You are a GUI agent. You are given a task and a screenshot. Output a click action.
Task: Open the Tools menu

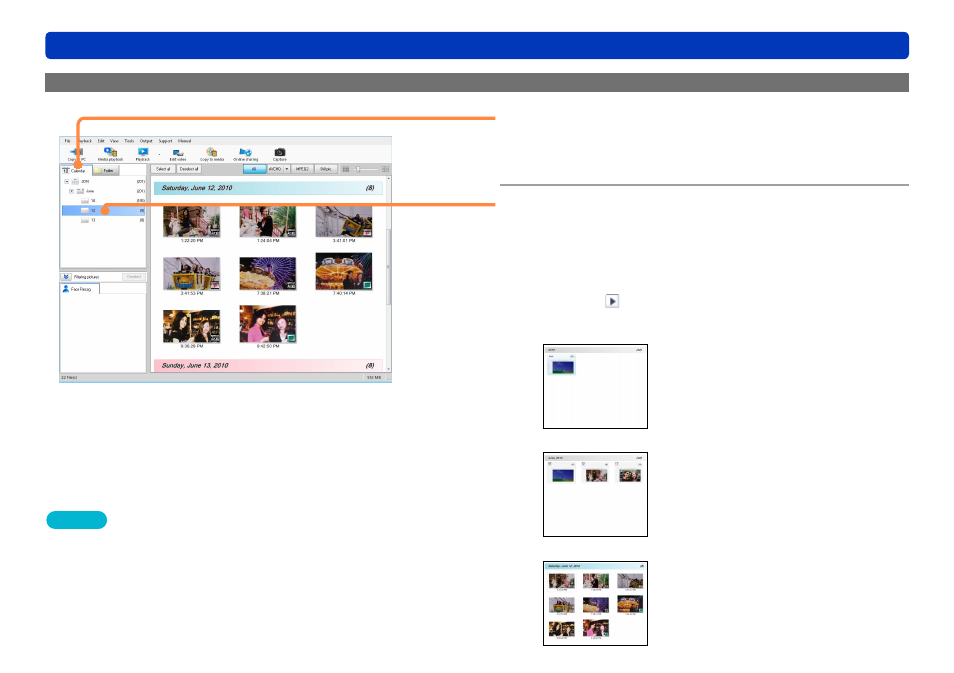click(x=129, y=141)
